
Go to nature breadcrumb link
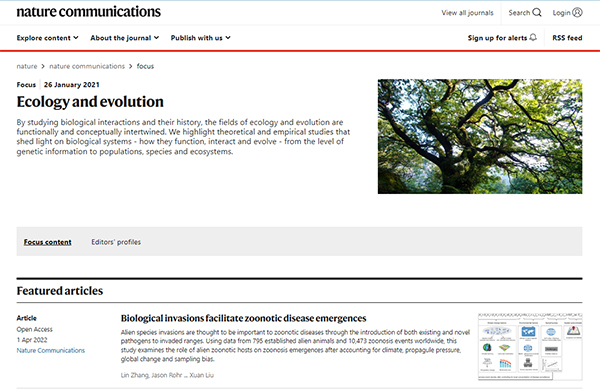[x=27, y=66]
